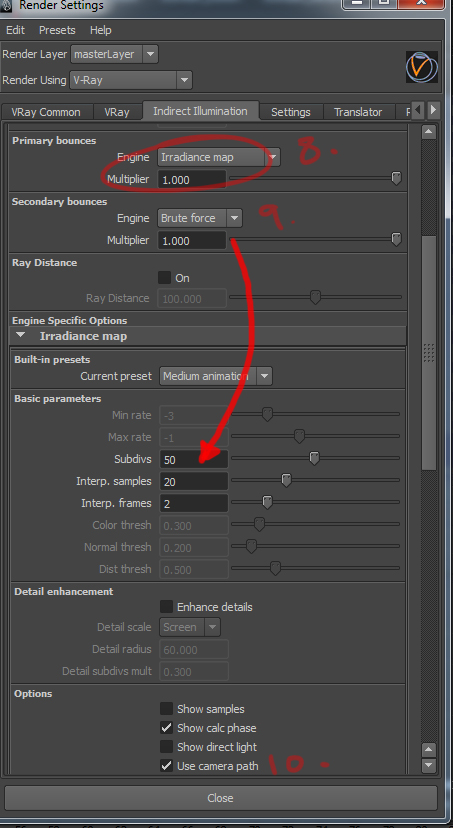Click the Subdivs input field showing 50

pyautogui.click(x=194, y=459)
